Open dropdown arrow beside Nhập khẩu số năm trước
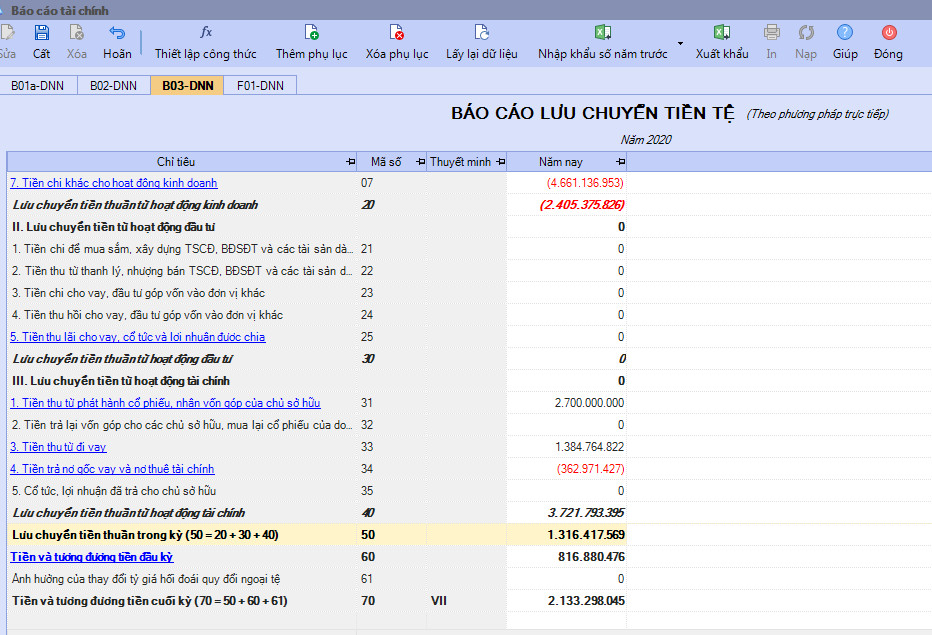 [x=681, y=43]
